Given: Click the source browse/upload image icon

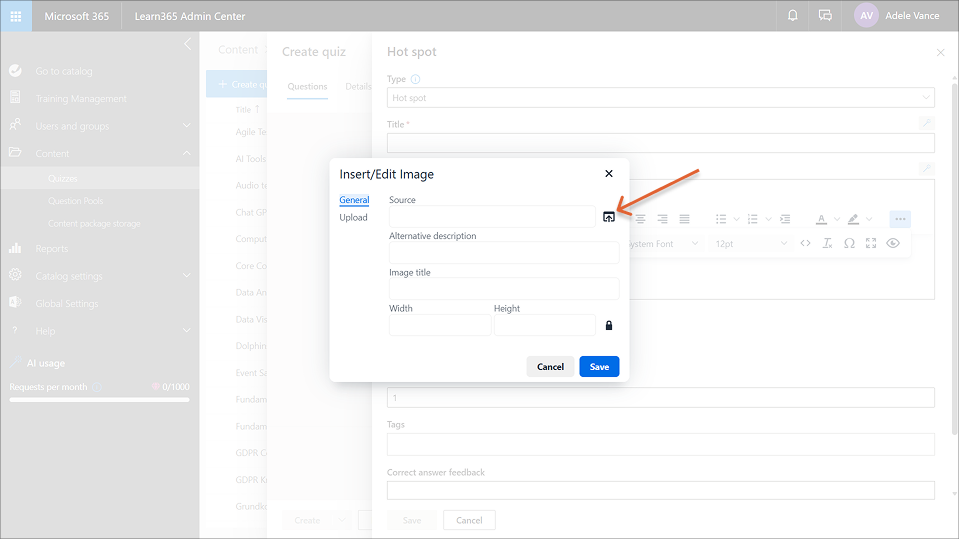Looking at the screenshot, I should point(609,217).
